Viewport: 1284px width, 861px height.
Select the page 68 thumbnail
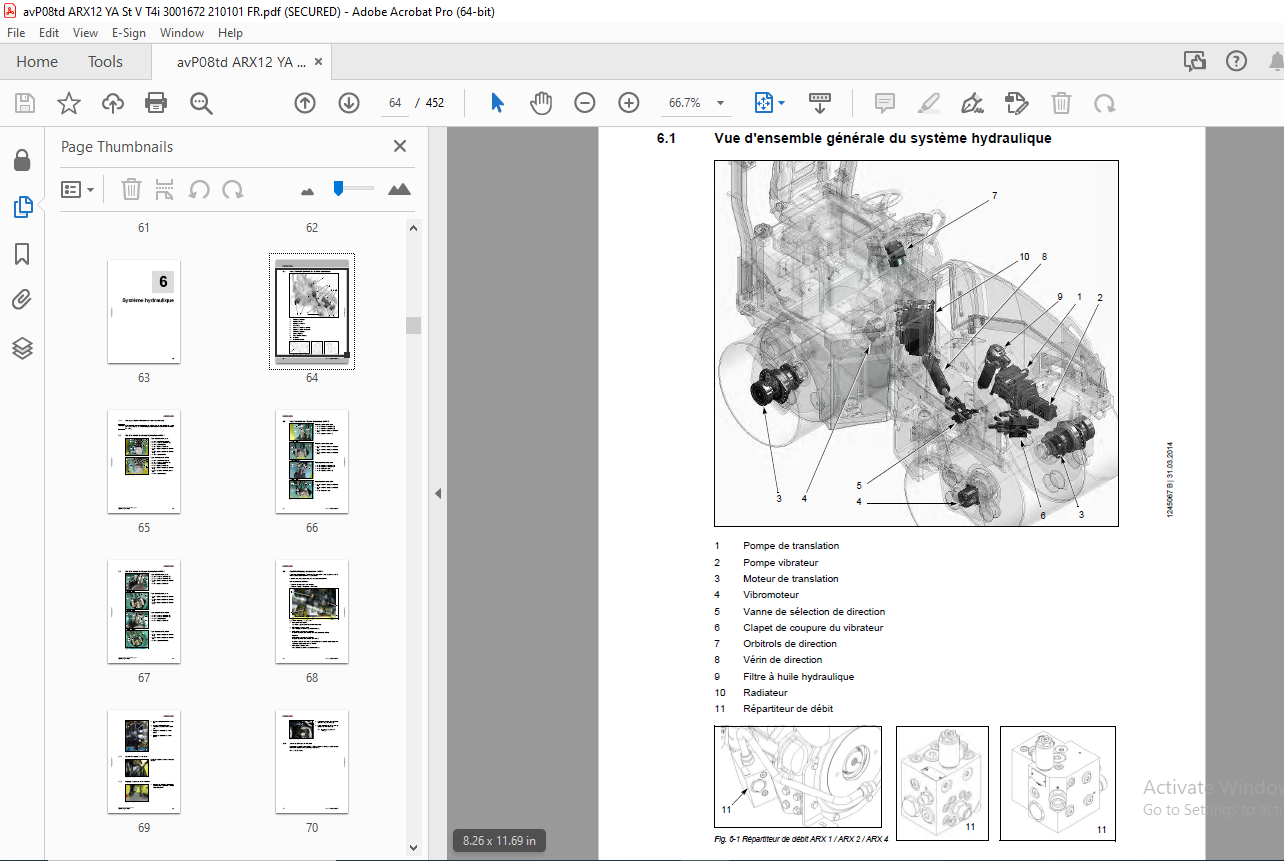coord(312,612)
